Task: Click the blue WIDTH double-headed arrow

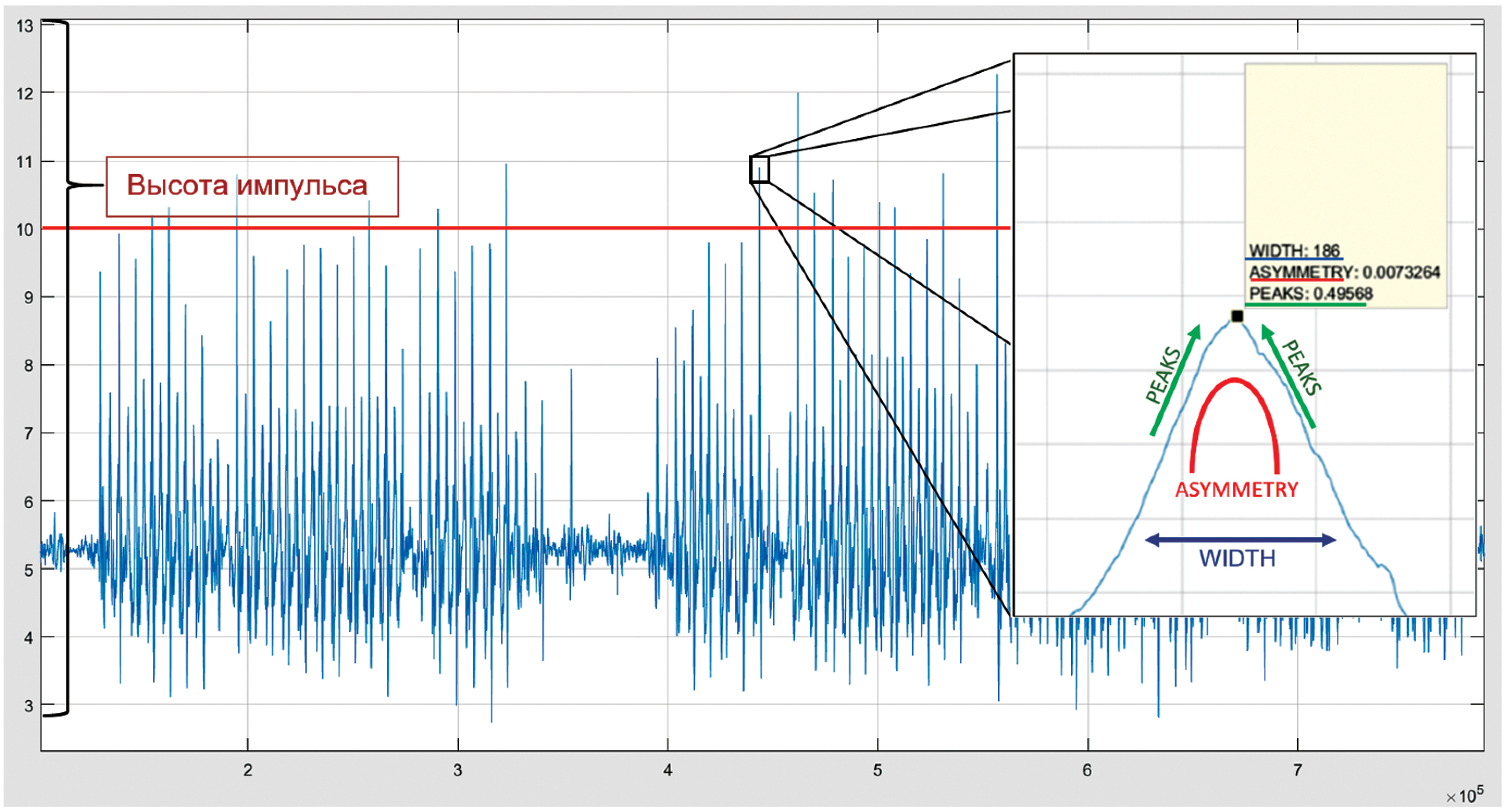Action: pos(1240,539)
